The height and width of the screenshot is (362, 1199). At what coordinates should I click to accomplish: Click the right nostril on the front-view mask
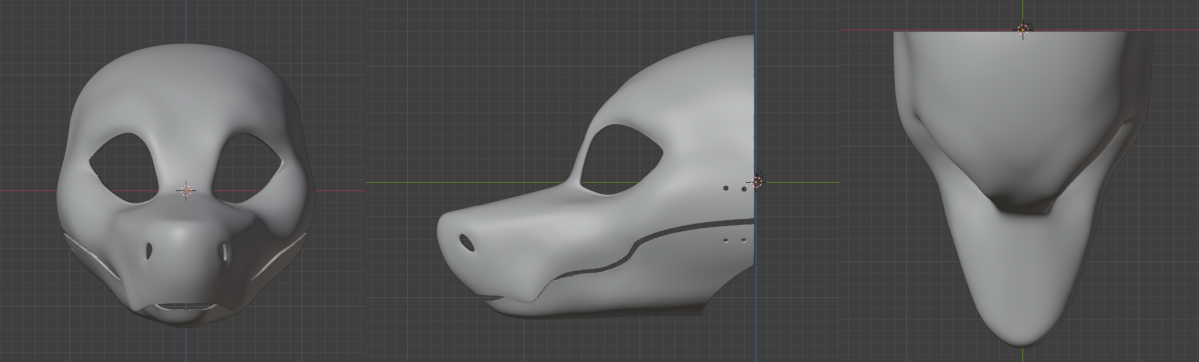pos(224,251)
